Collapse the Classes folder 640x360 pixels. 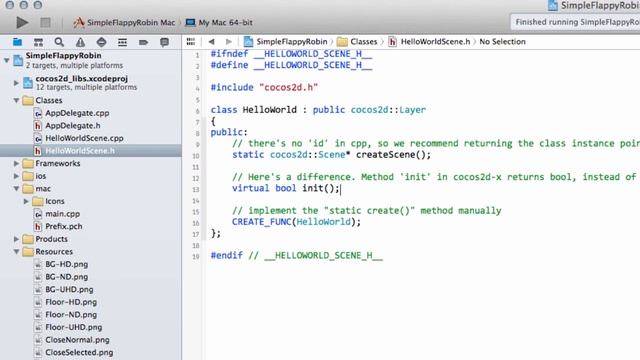click(16, 100)
